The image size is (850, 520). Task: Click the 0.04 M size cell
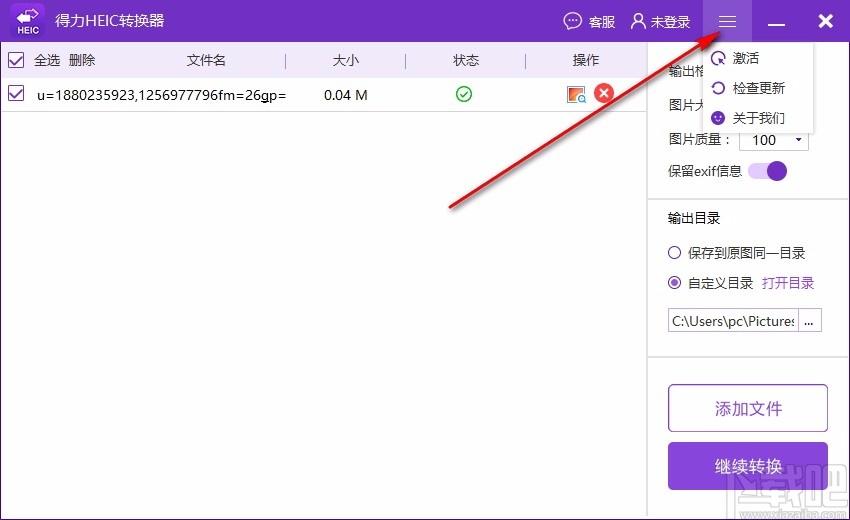pos(346,95)
